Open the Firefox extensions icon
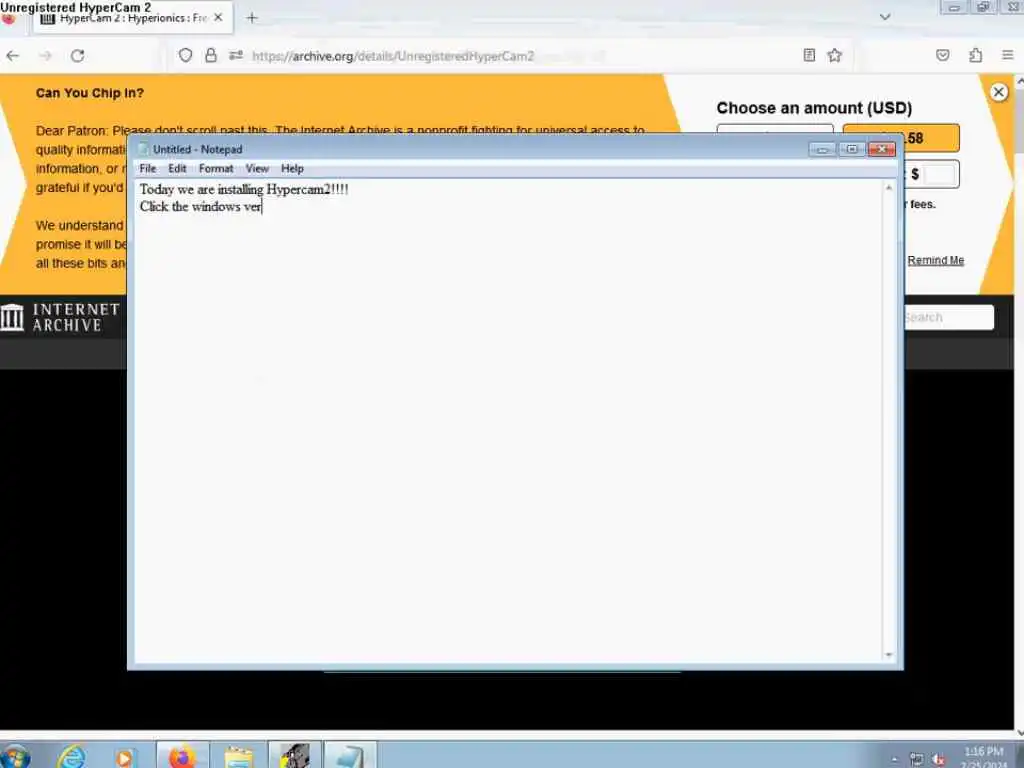 (x=976, y=56)
